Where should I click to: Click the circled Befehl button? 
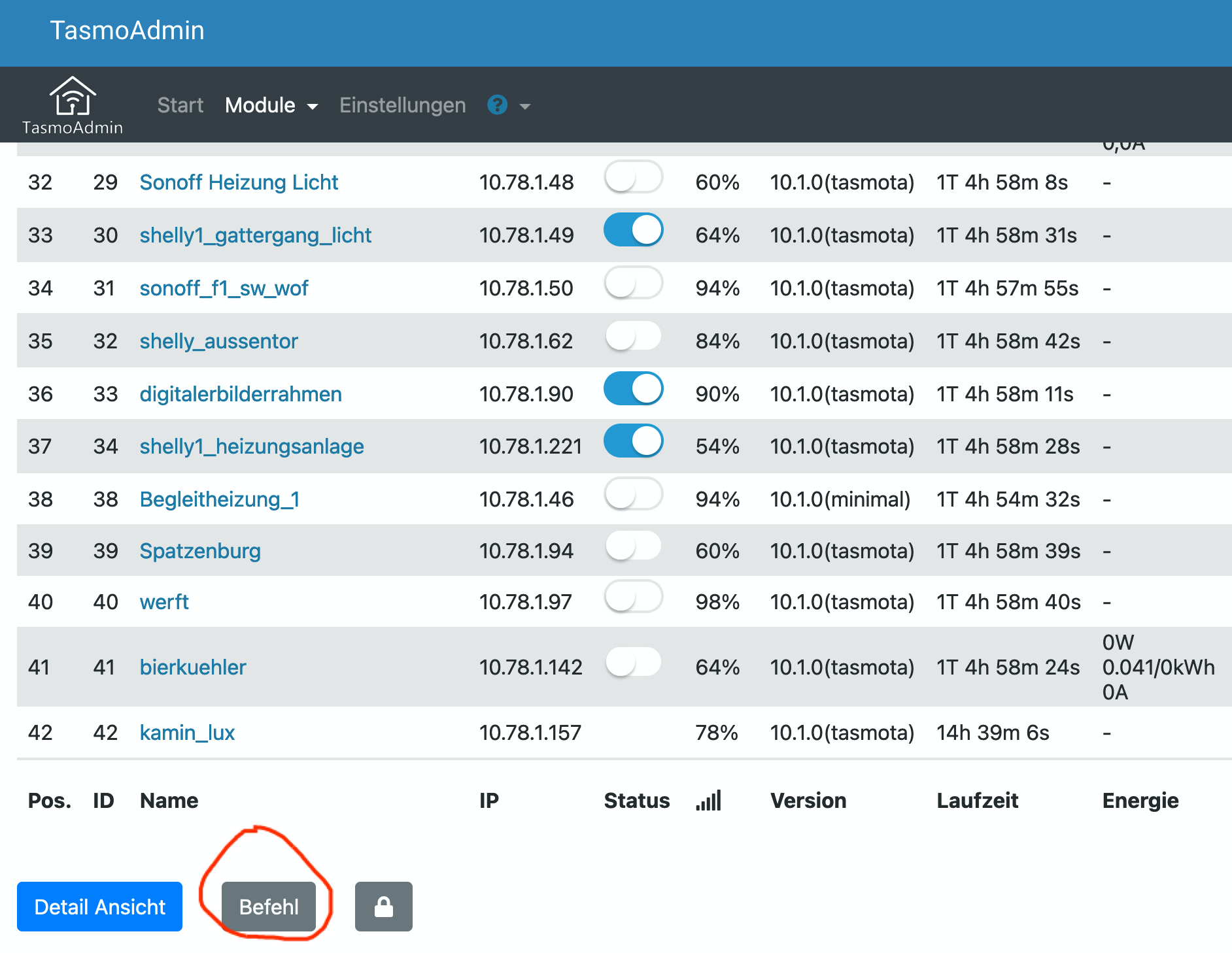(269, 907)
